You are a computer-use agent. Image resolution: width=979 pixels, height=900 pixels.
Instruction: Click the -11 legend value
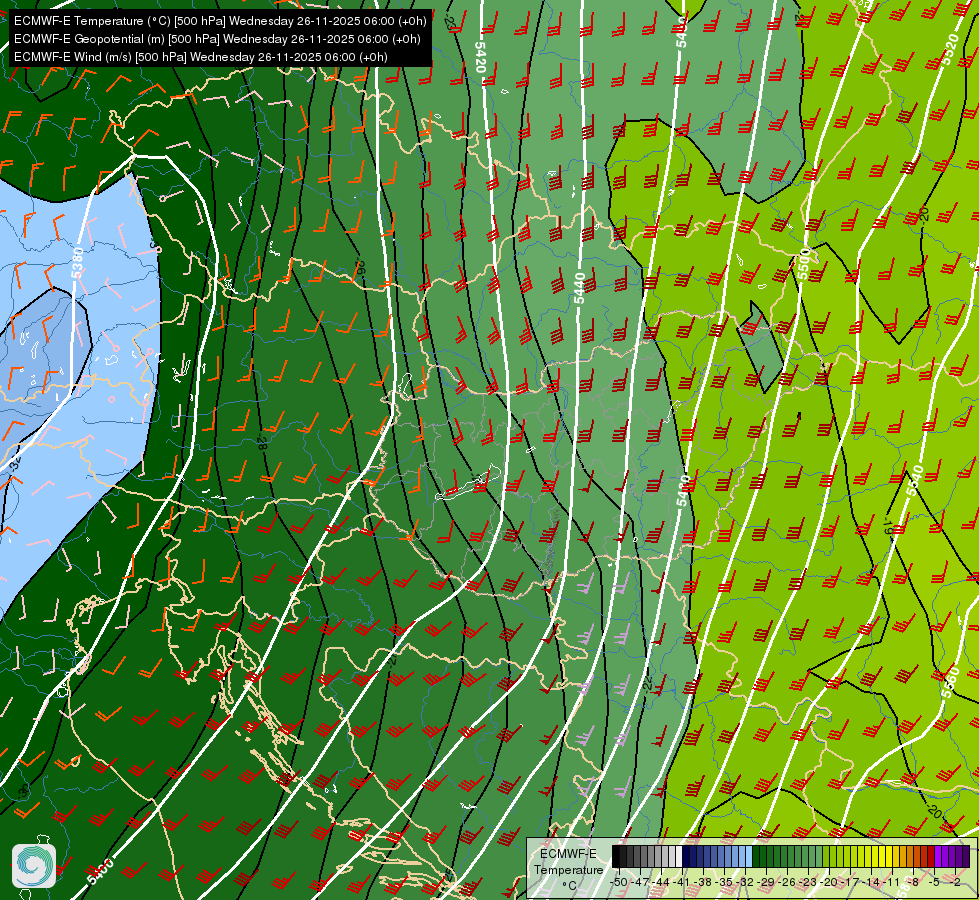point(892,882)
